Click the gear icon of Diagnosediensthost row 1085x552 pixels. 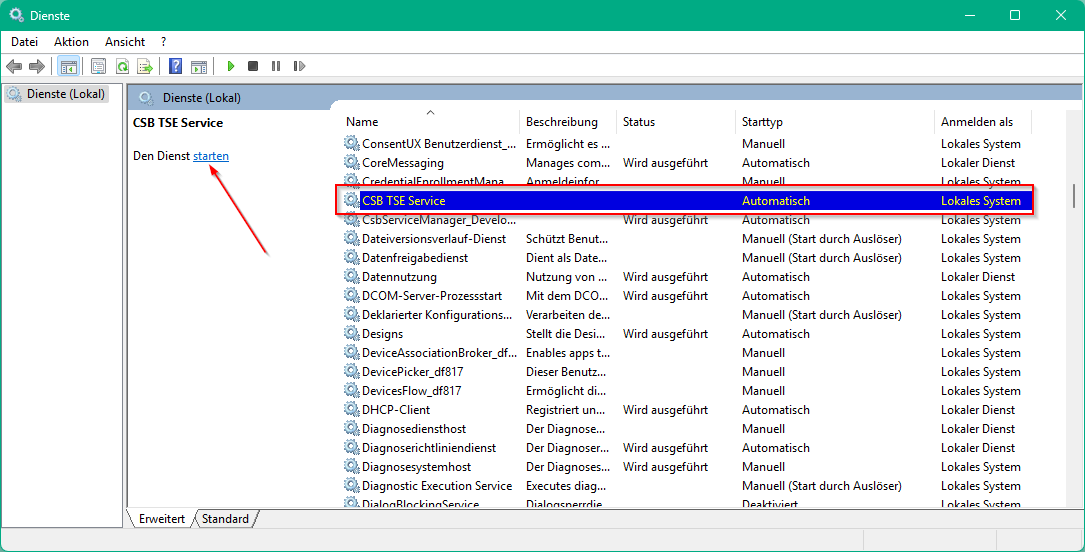click(352, 429)
